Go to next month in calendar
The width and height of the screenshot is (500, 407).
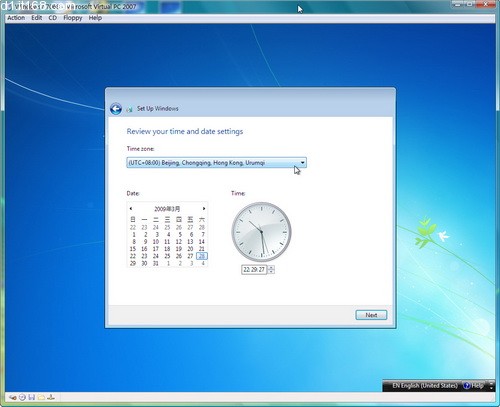coord(204,209)
